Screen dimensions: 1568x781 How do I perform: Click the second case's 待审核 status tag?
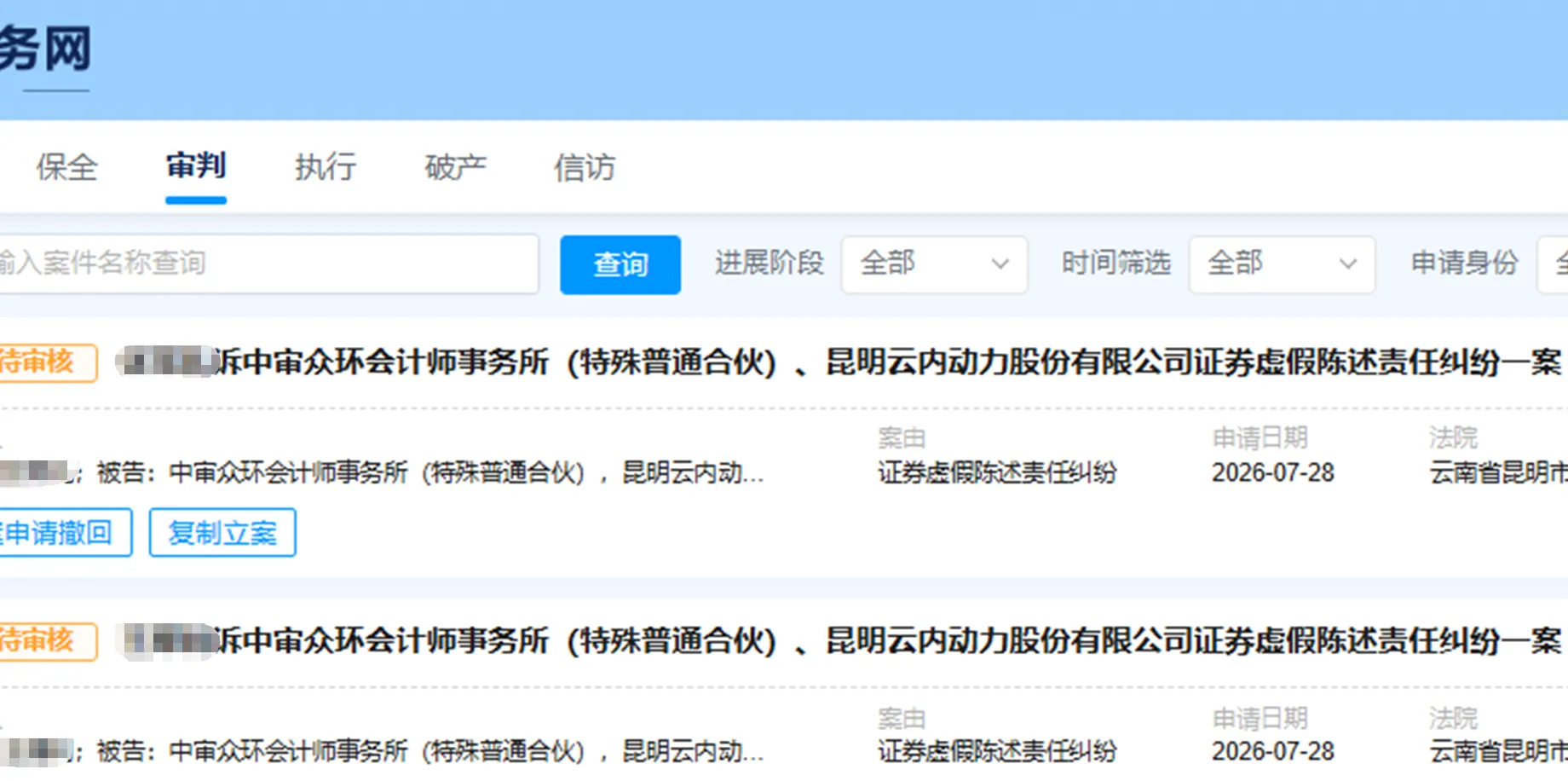point(48,641)
